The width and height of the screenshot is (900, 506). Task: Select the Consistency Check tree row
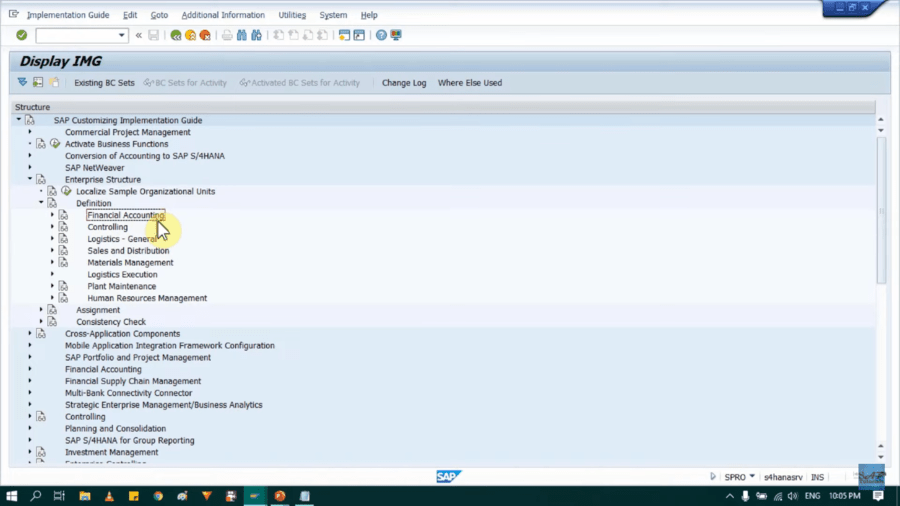tap(111, 322)
